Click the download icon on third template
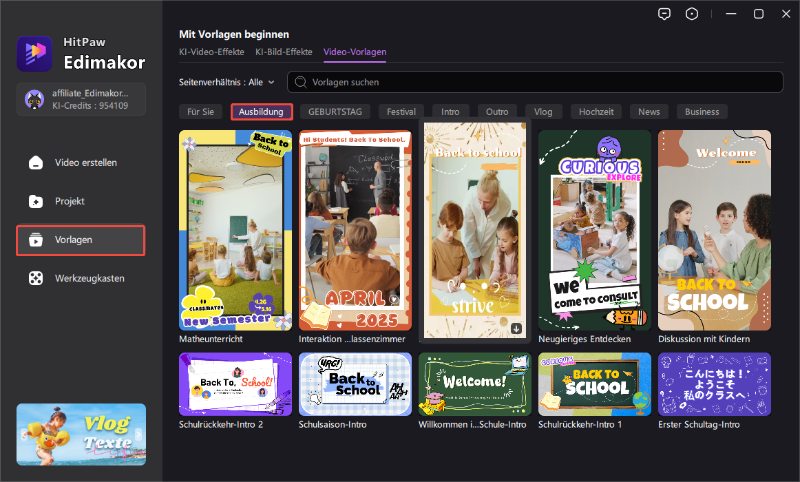Image resolution: width=800 pixels, height=482 pixels. click(x=516, y=328)
